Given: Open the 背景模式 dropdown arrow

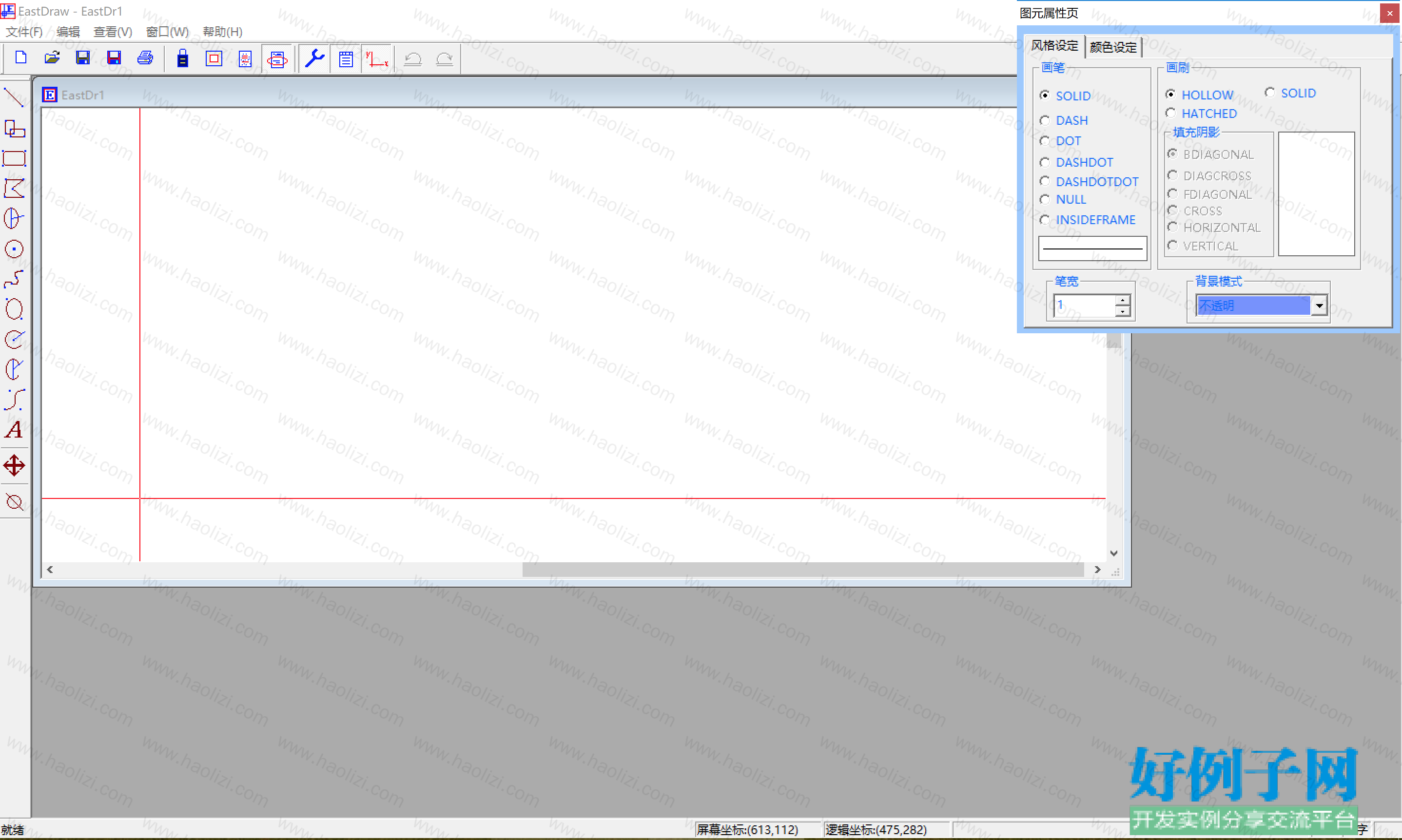Looking at the screenshot, I should [1319, 305].
